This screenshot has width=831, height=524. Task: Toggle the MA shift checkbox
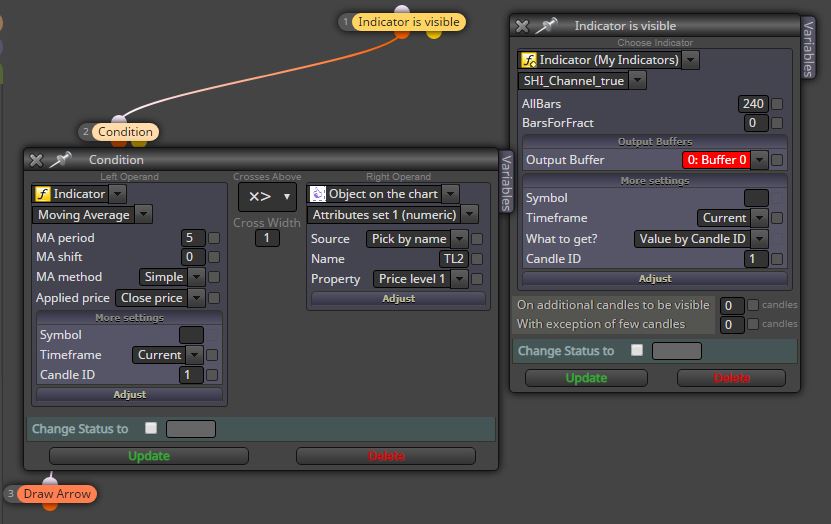(x=214, y=257)
